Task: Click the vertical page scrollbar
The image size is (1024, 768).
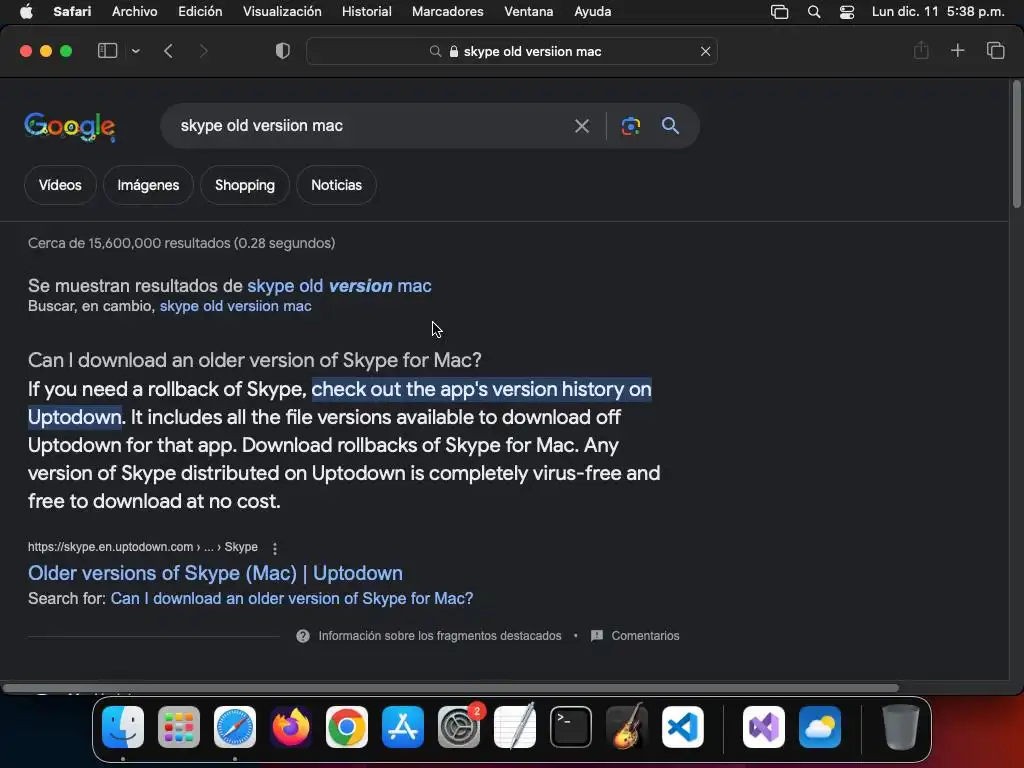Action: point(1016,144)
